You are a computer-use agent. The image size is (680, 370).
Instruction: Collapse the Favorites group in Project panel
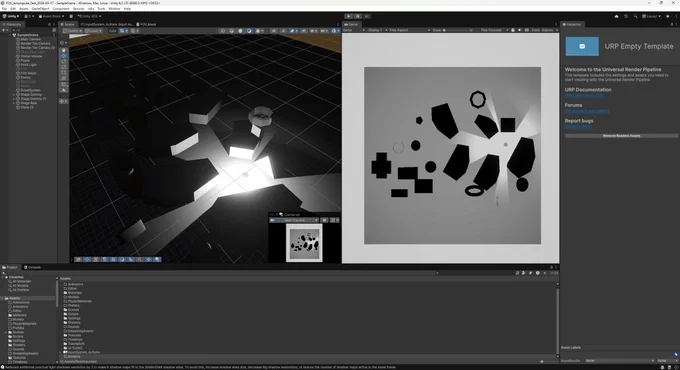tap(3, 277)
